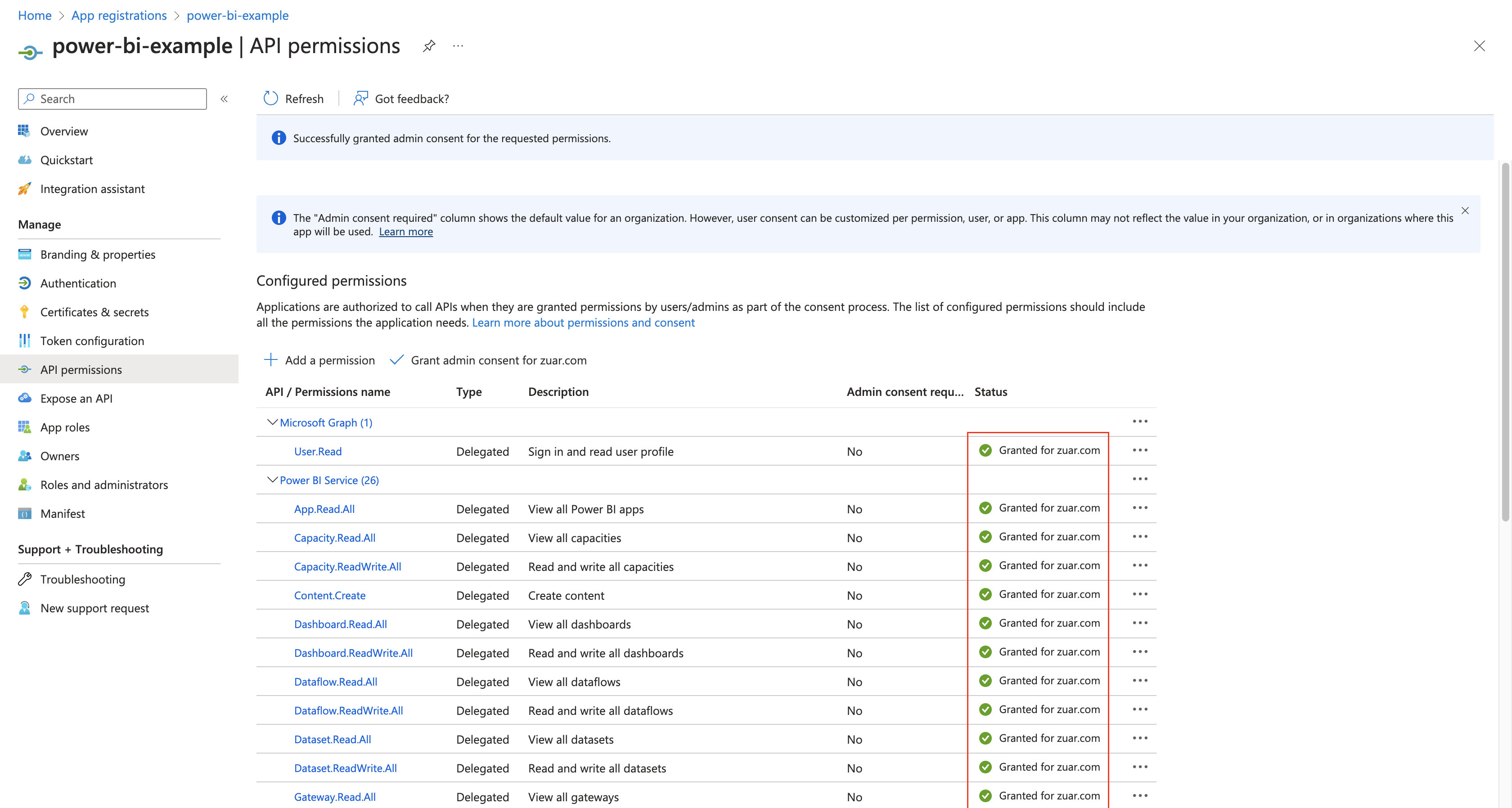Close the API permissions blade
This screenshot has height=808, width=1512.
[x=1479, y=46]
